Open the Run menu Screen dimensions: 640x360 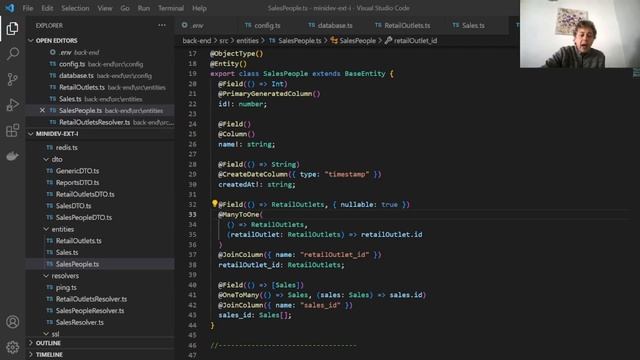point(144,8)
